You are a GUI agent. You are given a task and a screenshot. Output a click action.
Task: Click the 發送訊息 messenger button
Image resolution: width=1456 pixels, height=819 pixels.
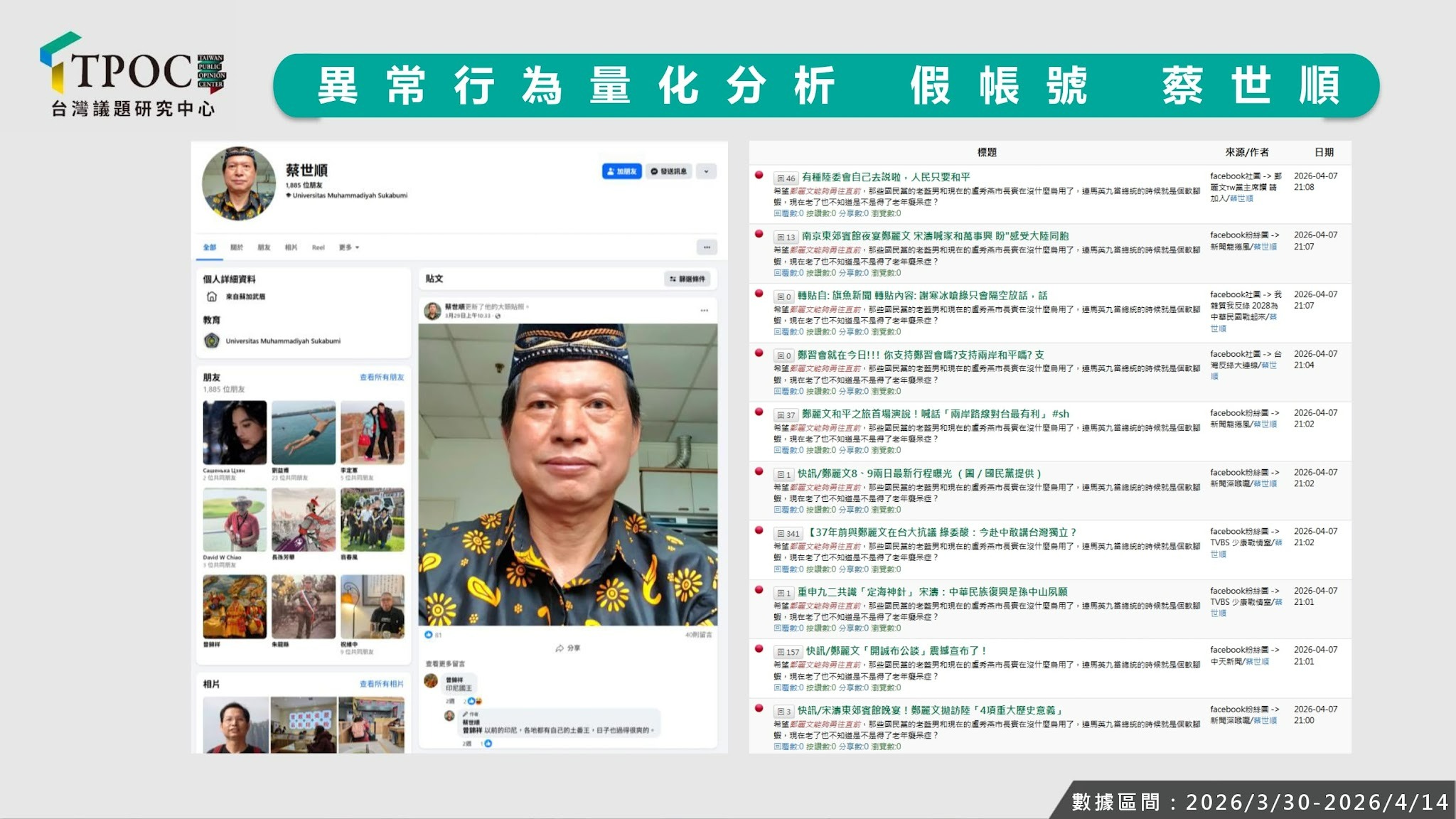[668, 171]
